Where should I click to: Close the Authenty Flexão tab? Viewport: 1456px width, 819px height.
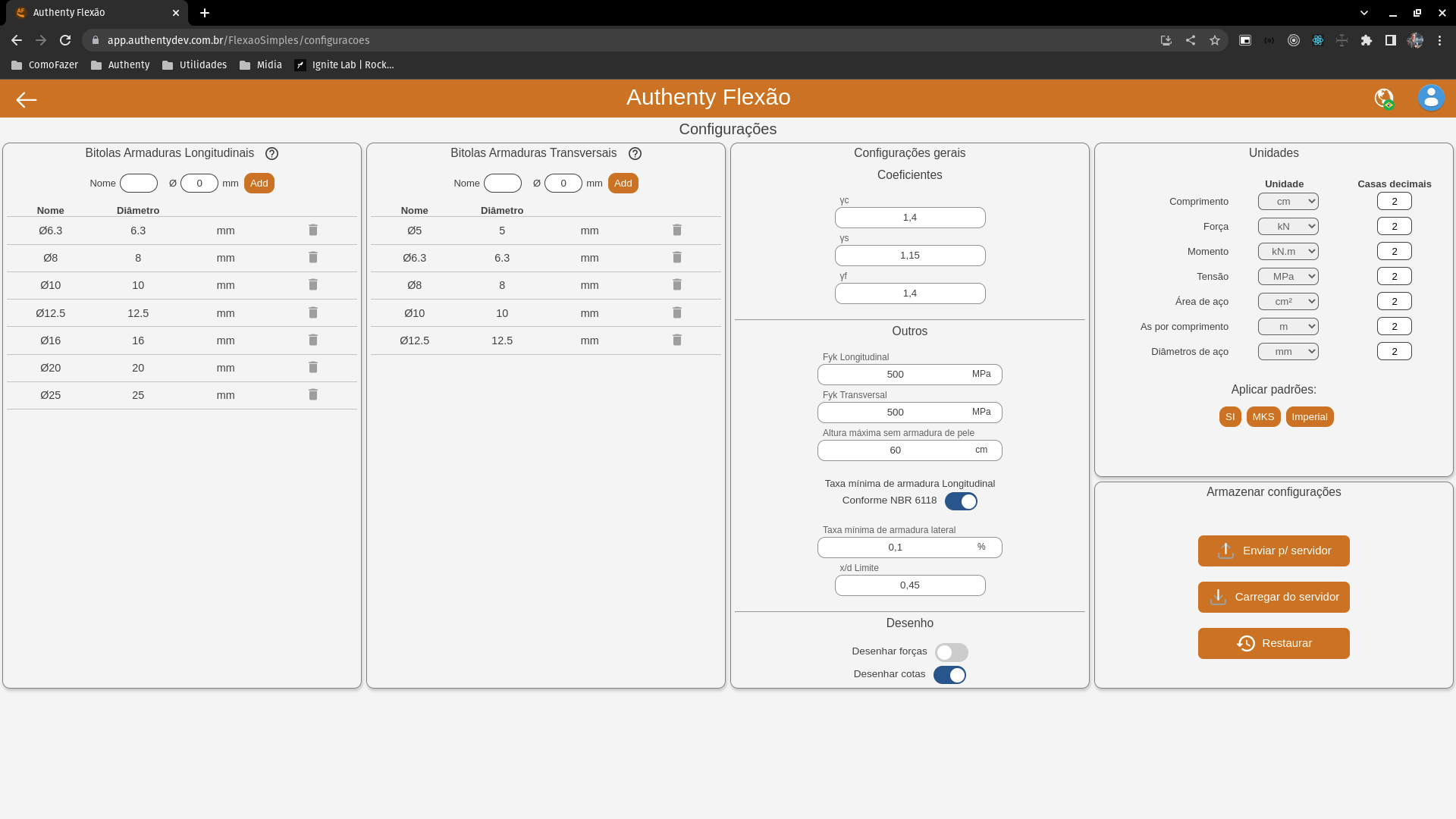click(176, 13)
